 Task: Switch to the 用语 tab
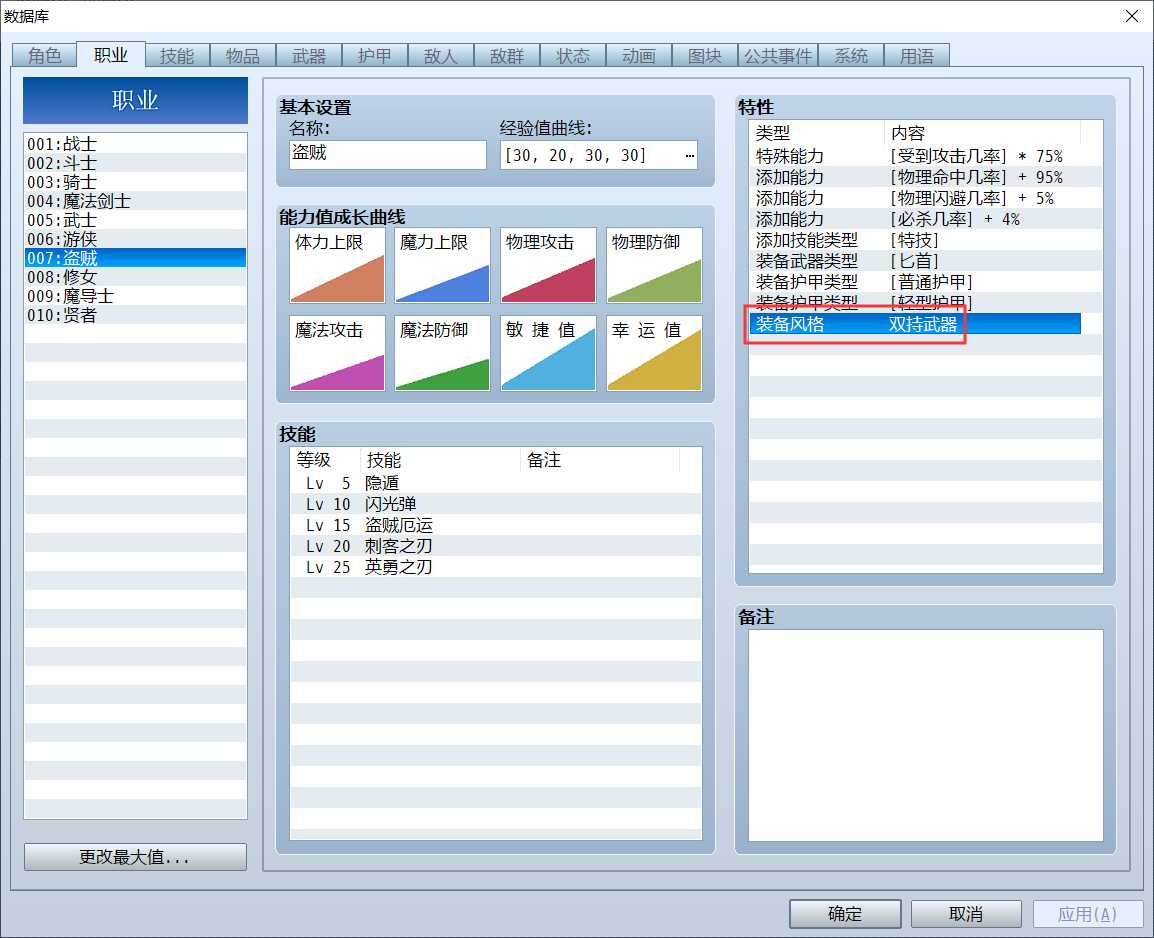tap(917, 56)
